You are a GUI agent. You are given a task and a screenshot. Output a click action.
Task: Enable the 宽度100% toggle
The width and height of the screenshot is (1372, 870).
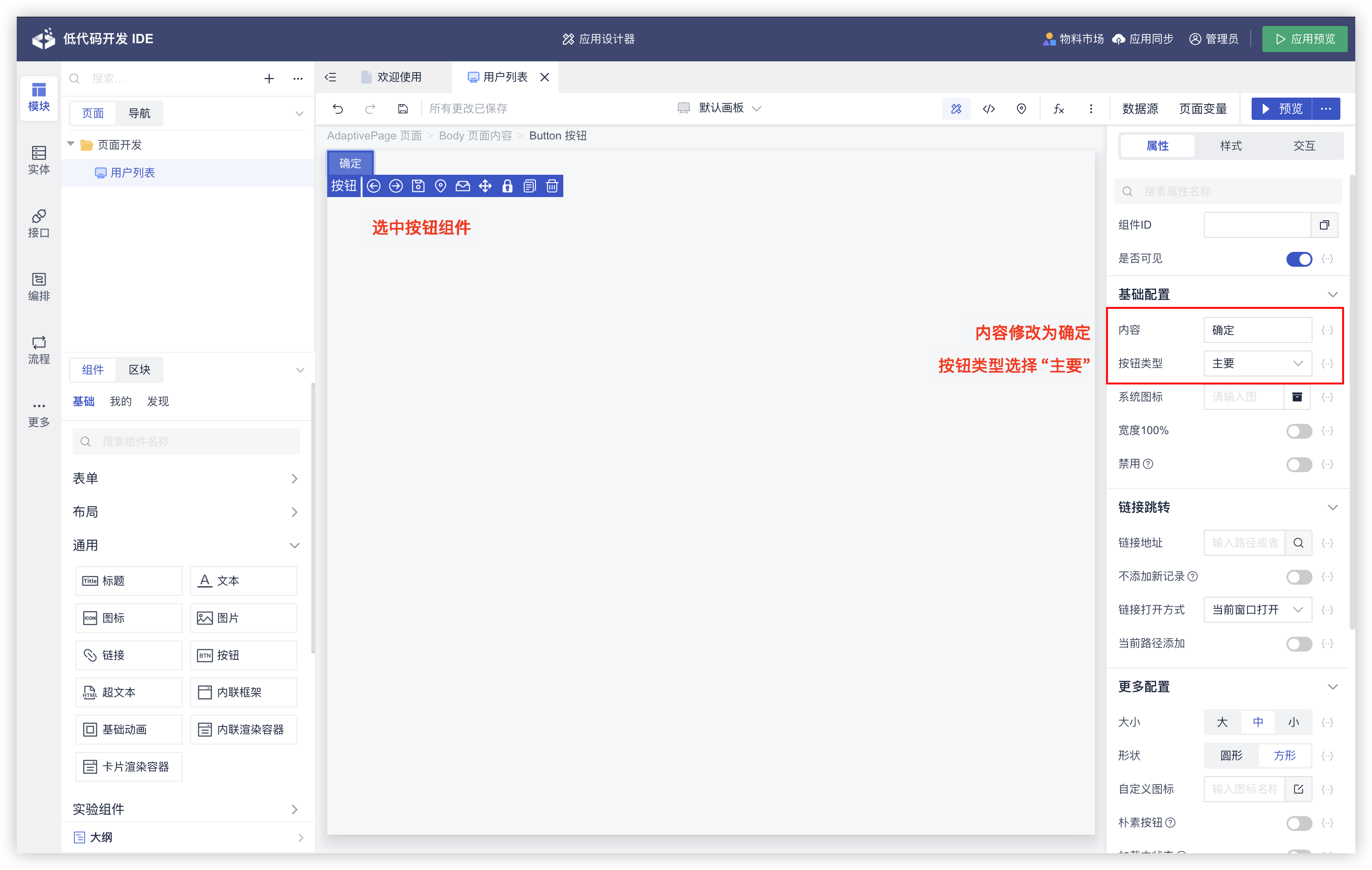(1299, 431)
